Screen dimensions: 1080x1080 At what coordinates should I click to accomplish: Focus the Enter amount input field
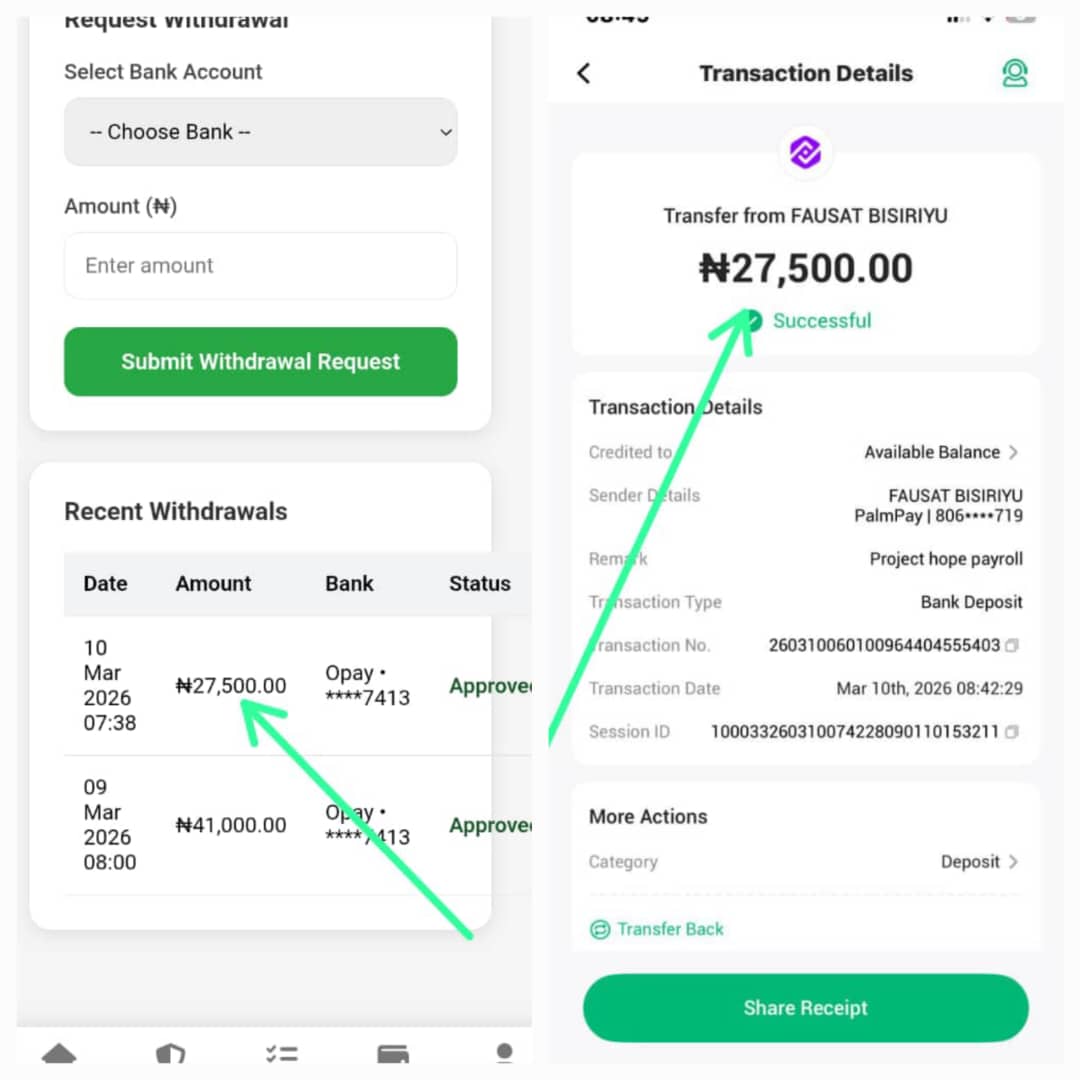(x=261, y=266)
